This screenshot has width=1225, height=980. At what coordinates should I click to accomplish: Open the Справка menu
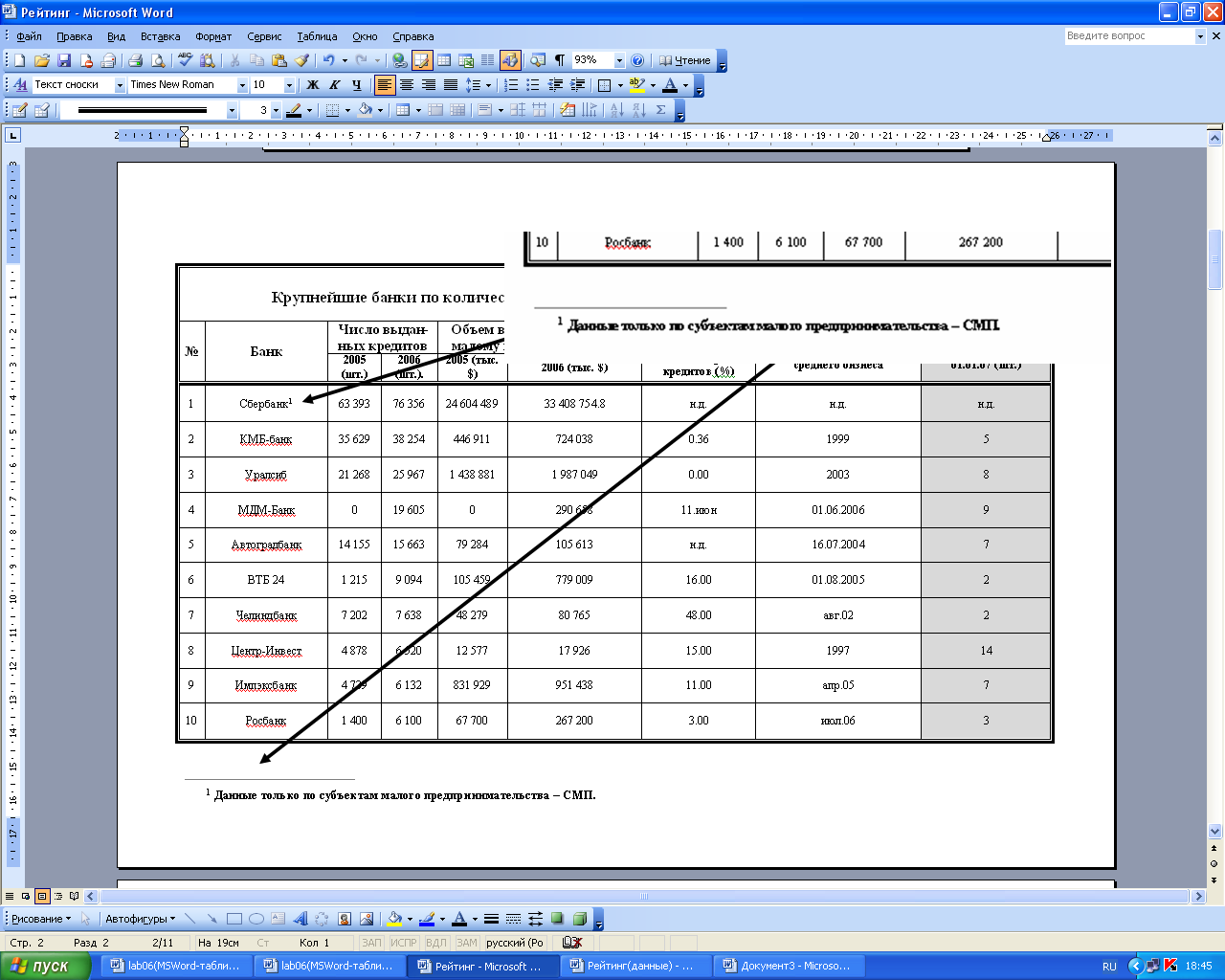[x=413, y=36]
